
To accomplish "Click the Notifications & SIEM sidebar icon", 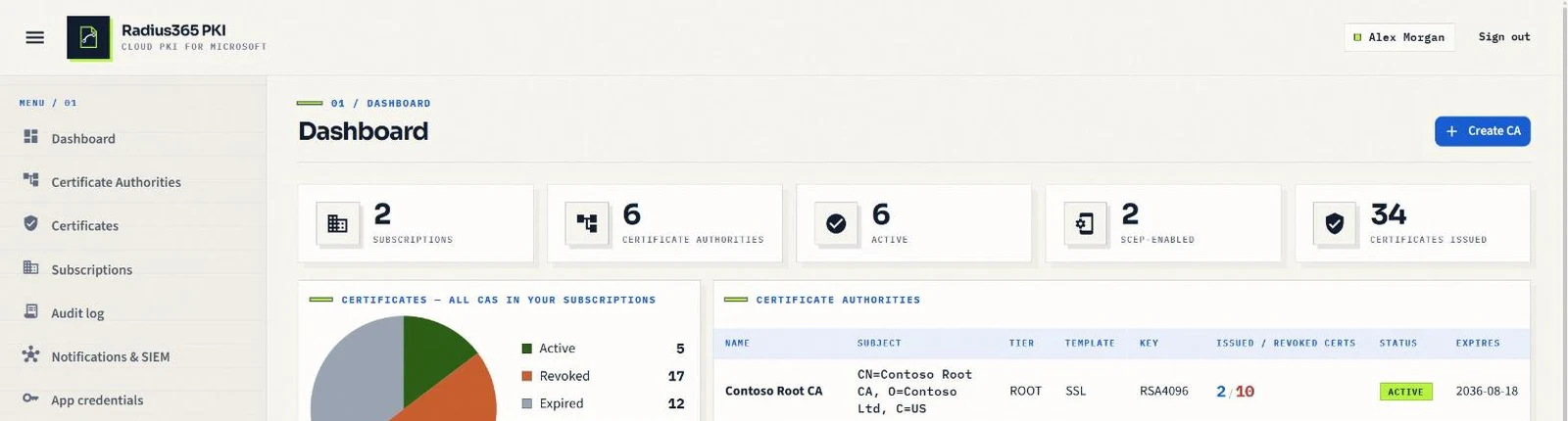I will 31,354.
